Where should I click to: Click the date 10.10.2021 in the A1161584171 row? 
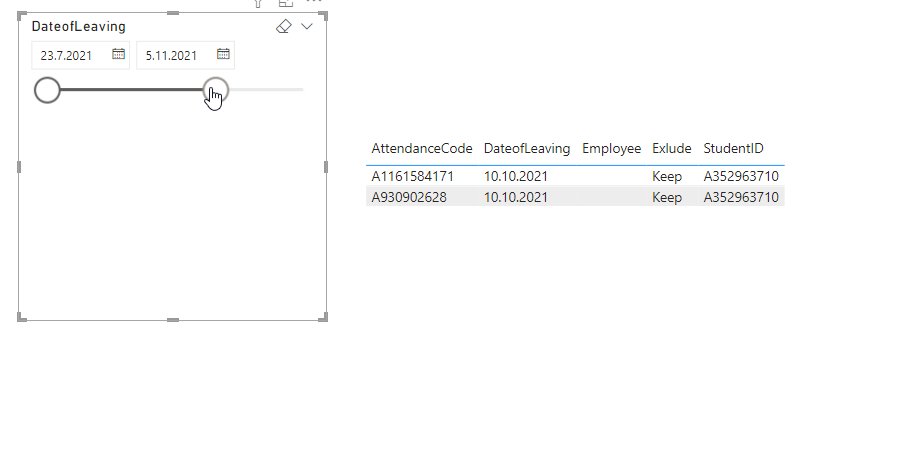click(x=516, y=176)
